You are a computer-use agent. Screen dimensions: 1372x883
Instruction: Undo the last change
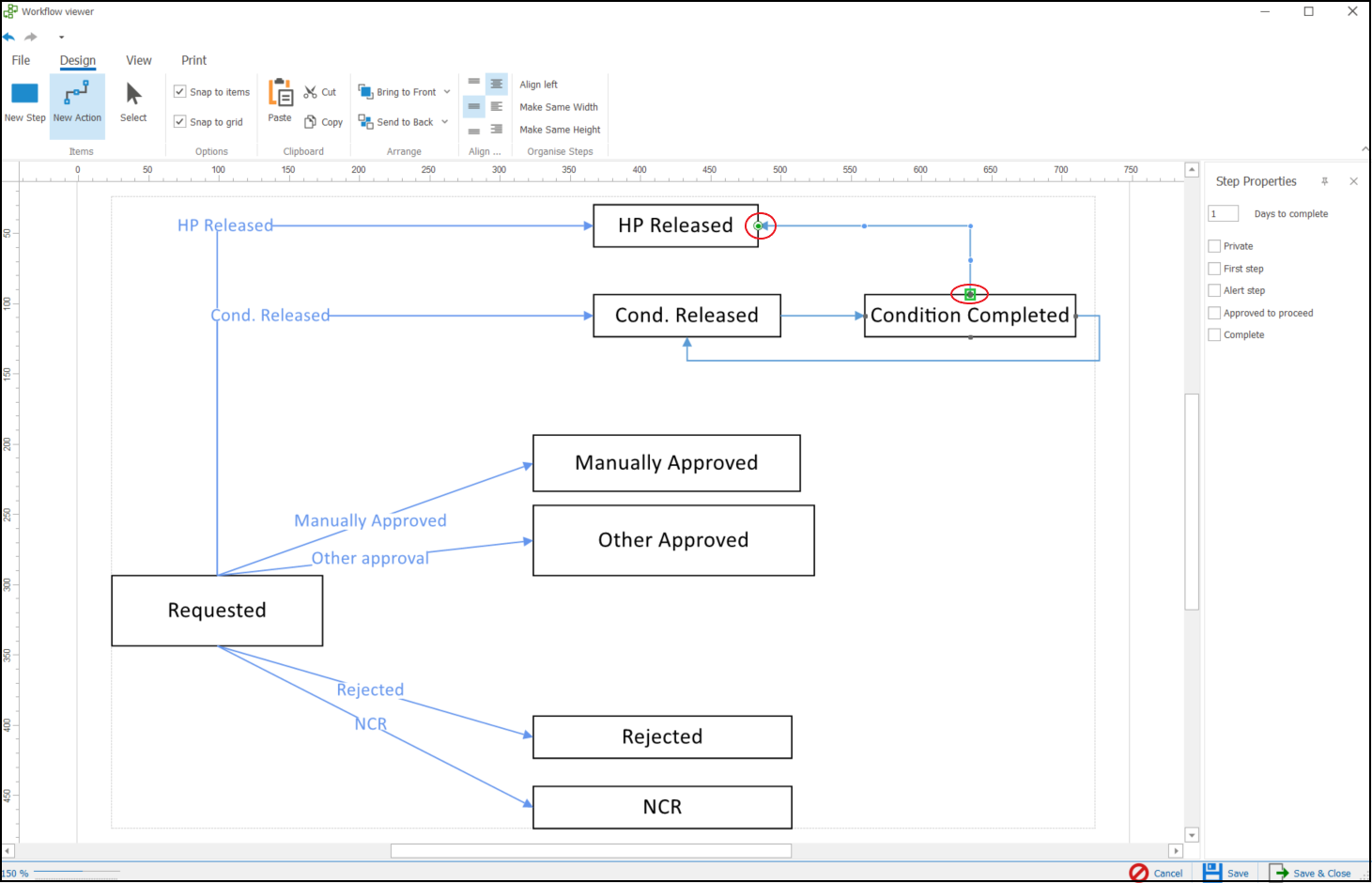9,37
